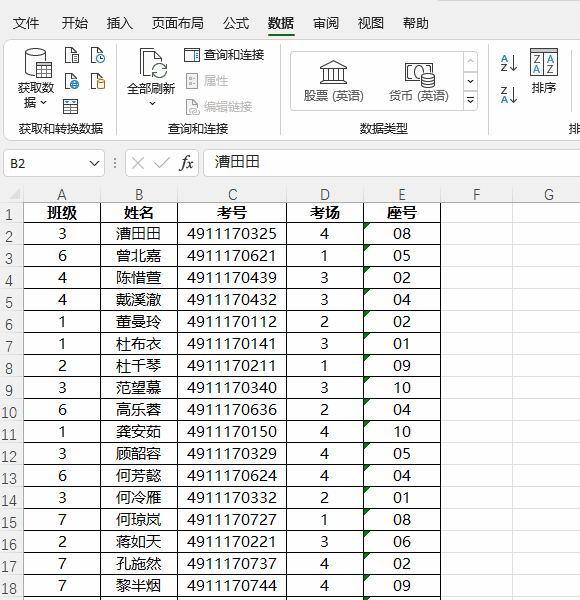Select cell containing 4911170744
Image resolution: width=580 pixels, height=600 pixels.
click(232, 586)
